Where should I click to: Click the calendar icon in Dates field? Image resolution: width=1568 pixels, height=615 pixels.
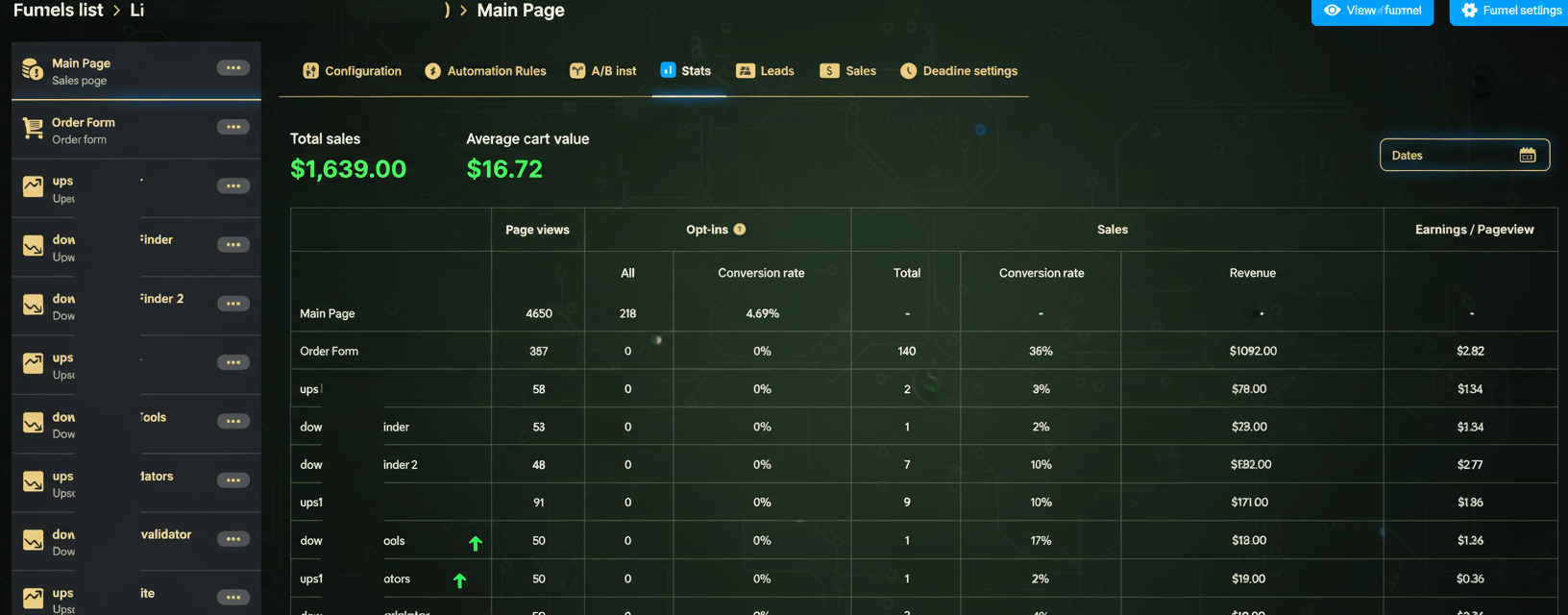tap(1528, 156)
